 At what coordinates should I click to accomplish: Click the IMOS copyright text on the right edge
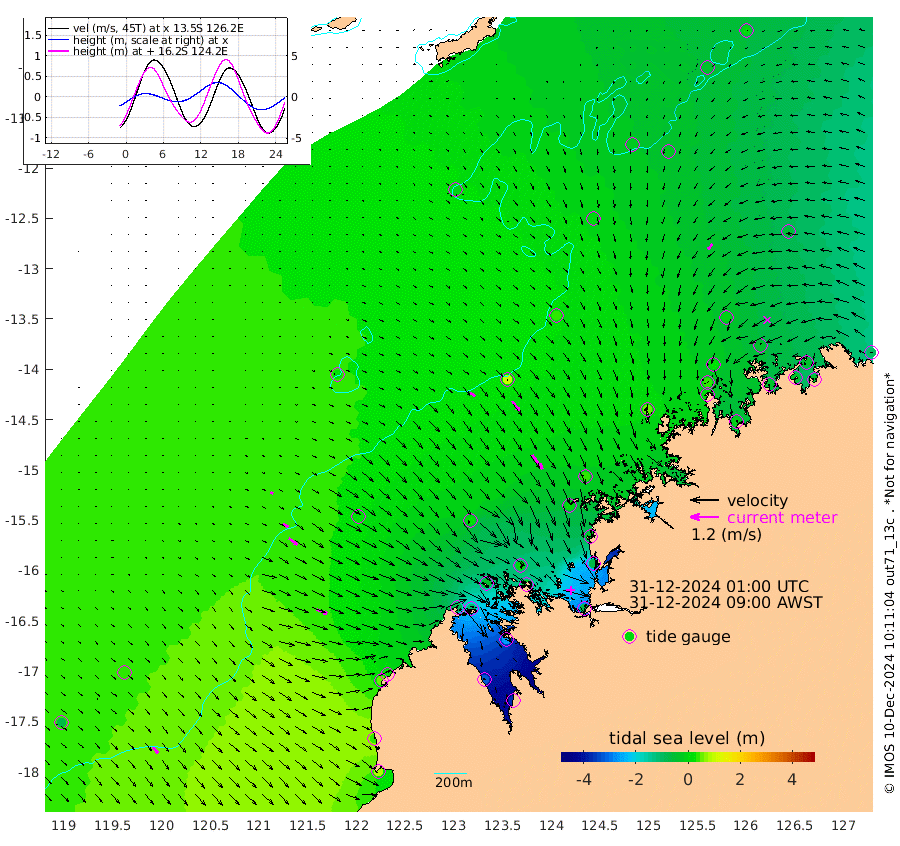[x=889, y=583]
